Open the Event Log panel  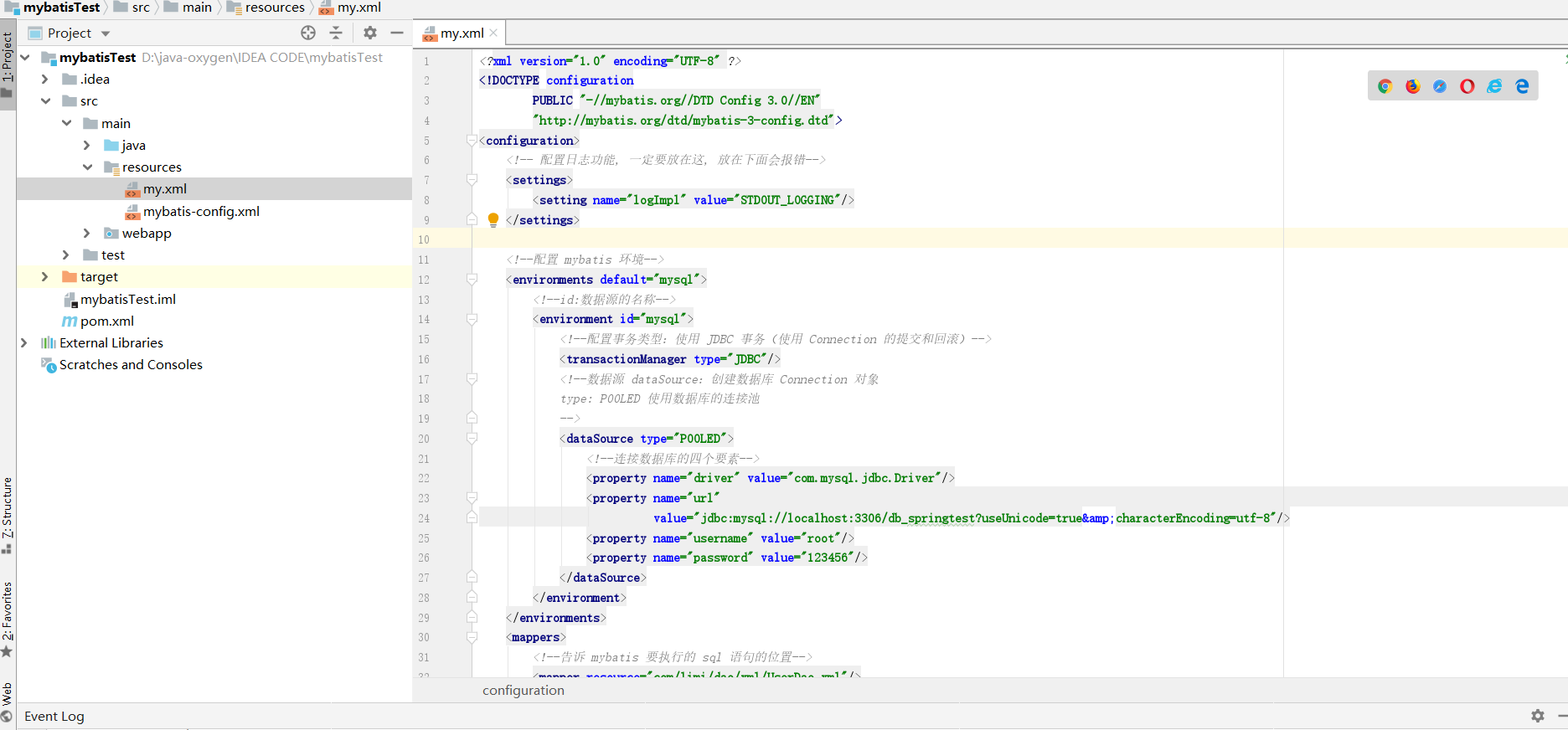point(54,716)
